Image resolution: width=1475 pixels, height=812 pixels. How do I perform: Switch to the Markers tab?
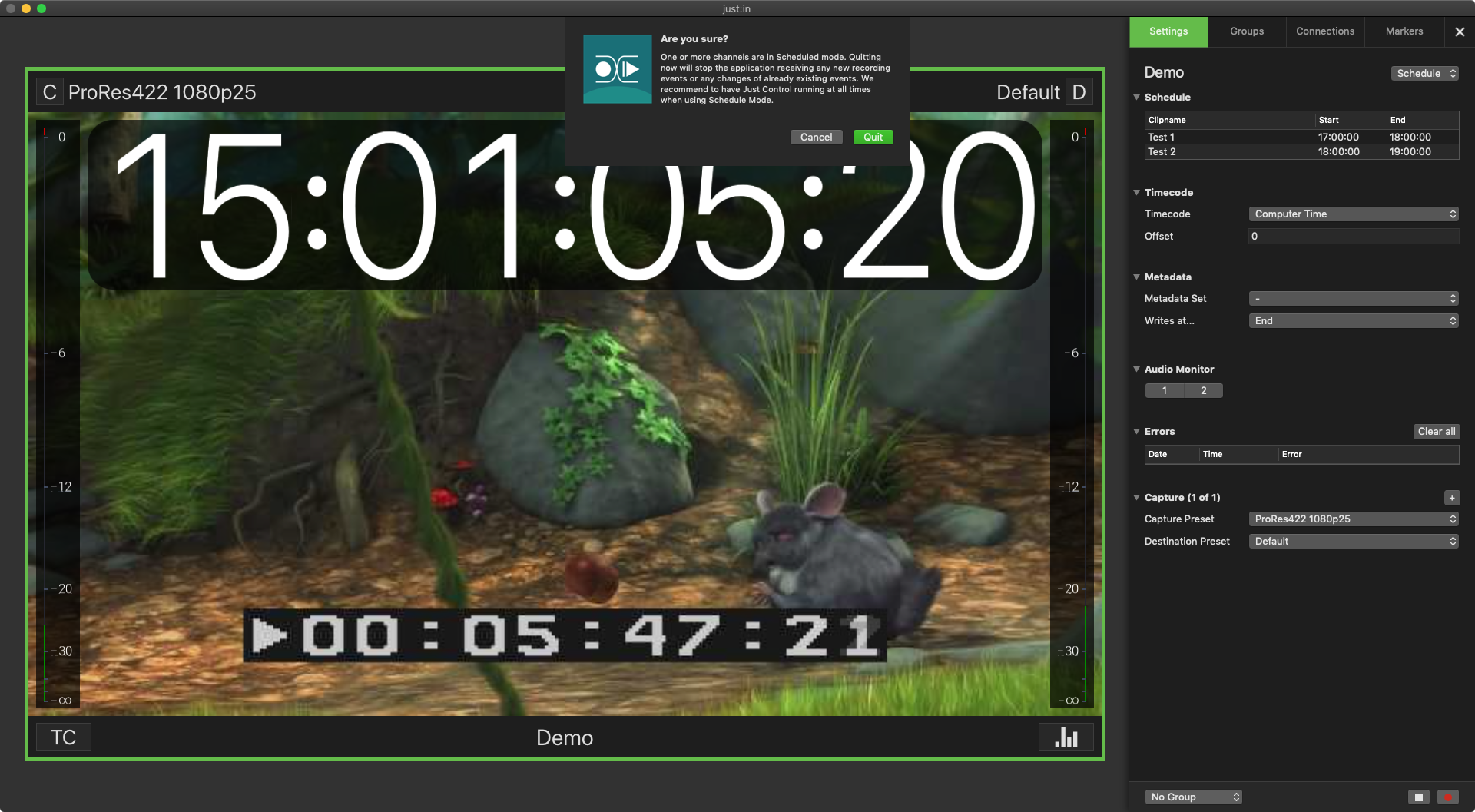[x=1404, y=31]
